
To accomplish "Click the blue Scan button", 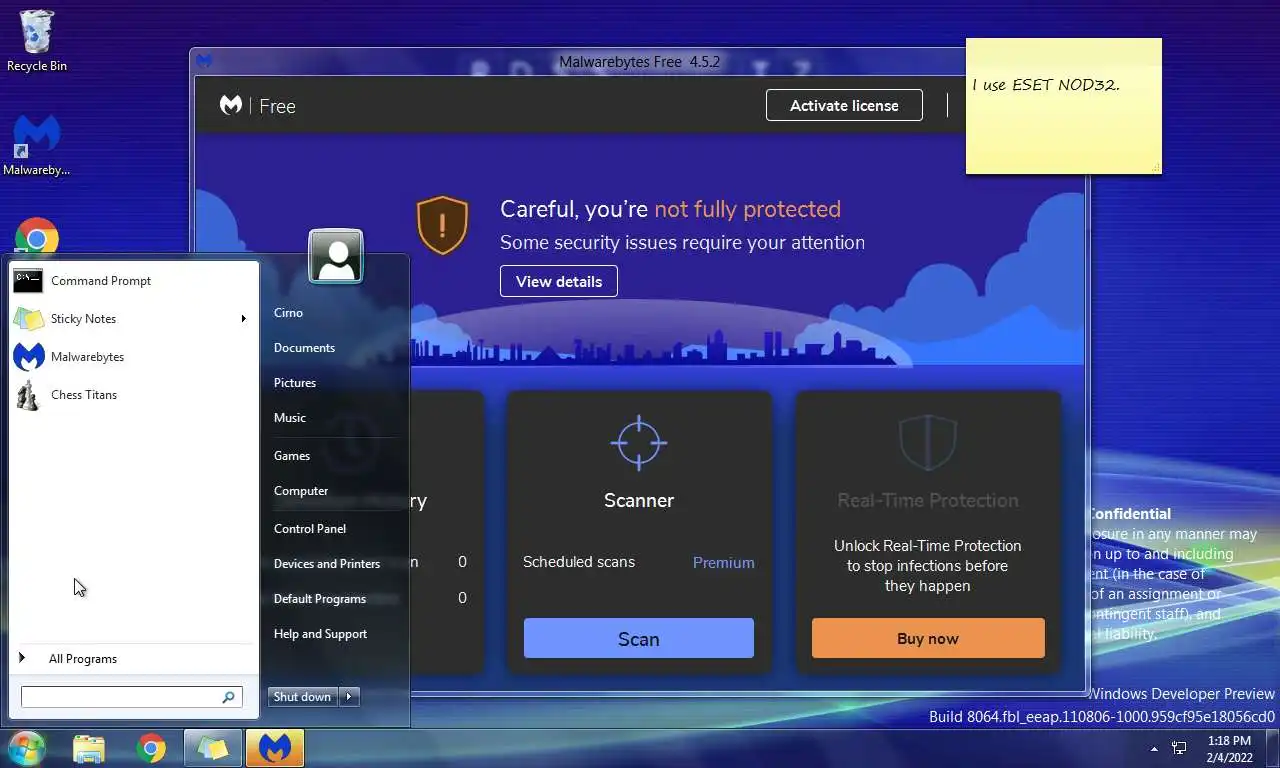I will (639, 638).
